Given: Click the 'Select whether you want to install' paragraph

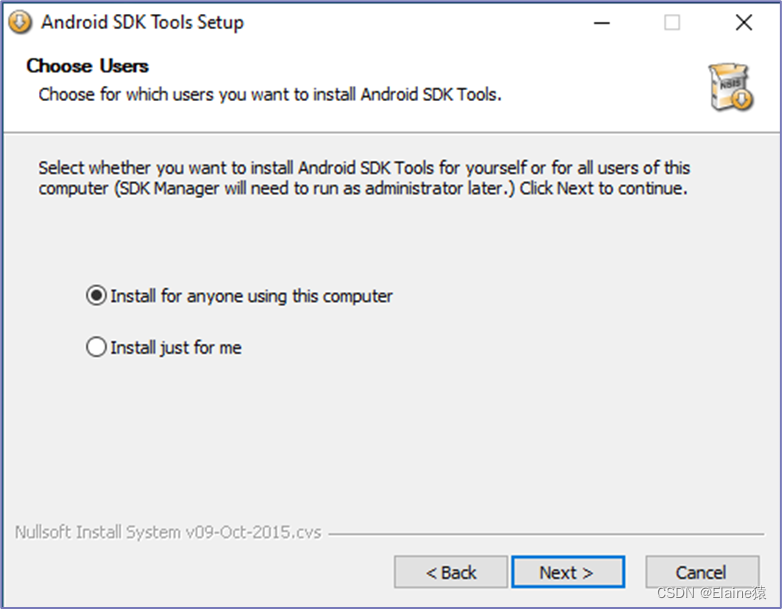Looking at the screenshot, I should click(x=364, y=178).
